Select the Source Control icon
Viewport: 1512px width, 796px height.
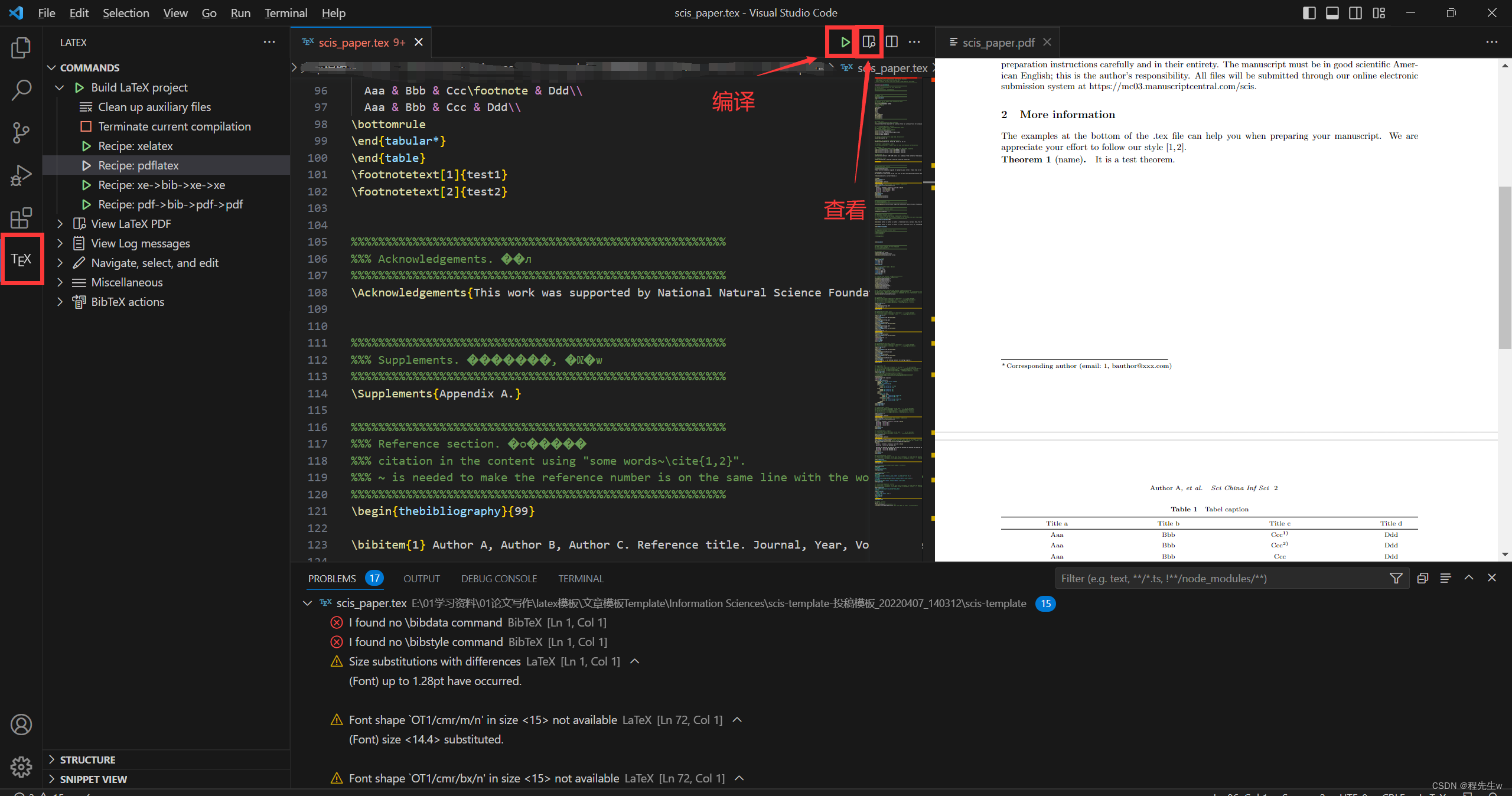tap(21, 133)
